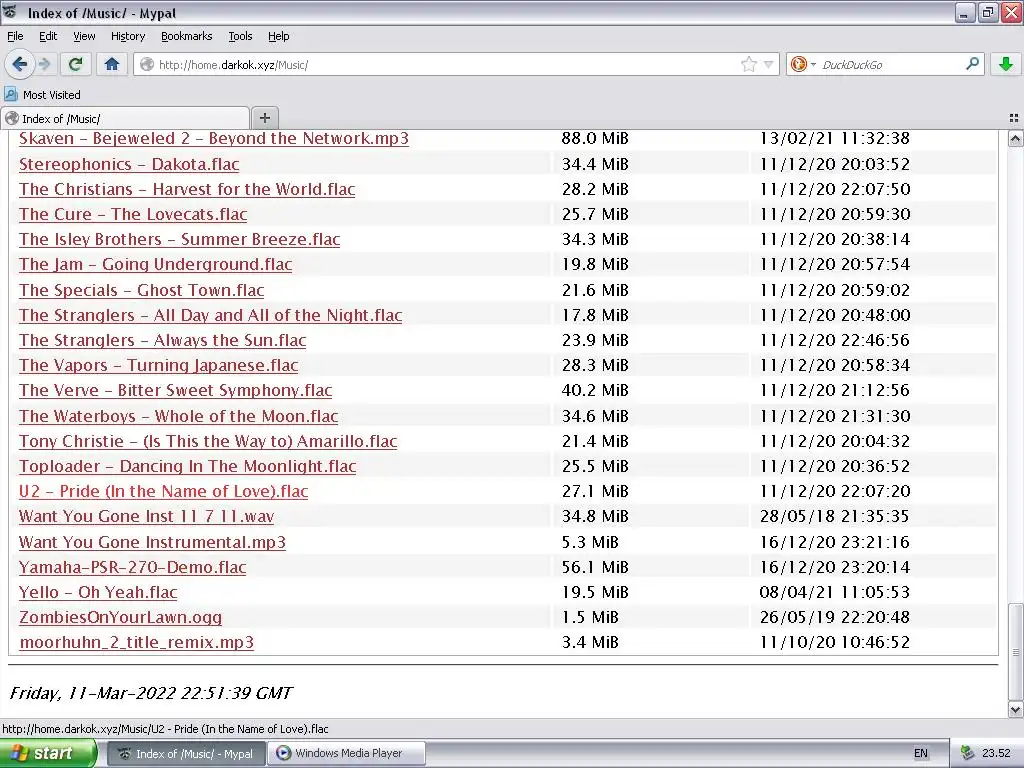Open the DuckDuckGo search engine selector
This screenshot has width=1024, height=768.
803,64
